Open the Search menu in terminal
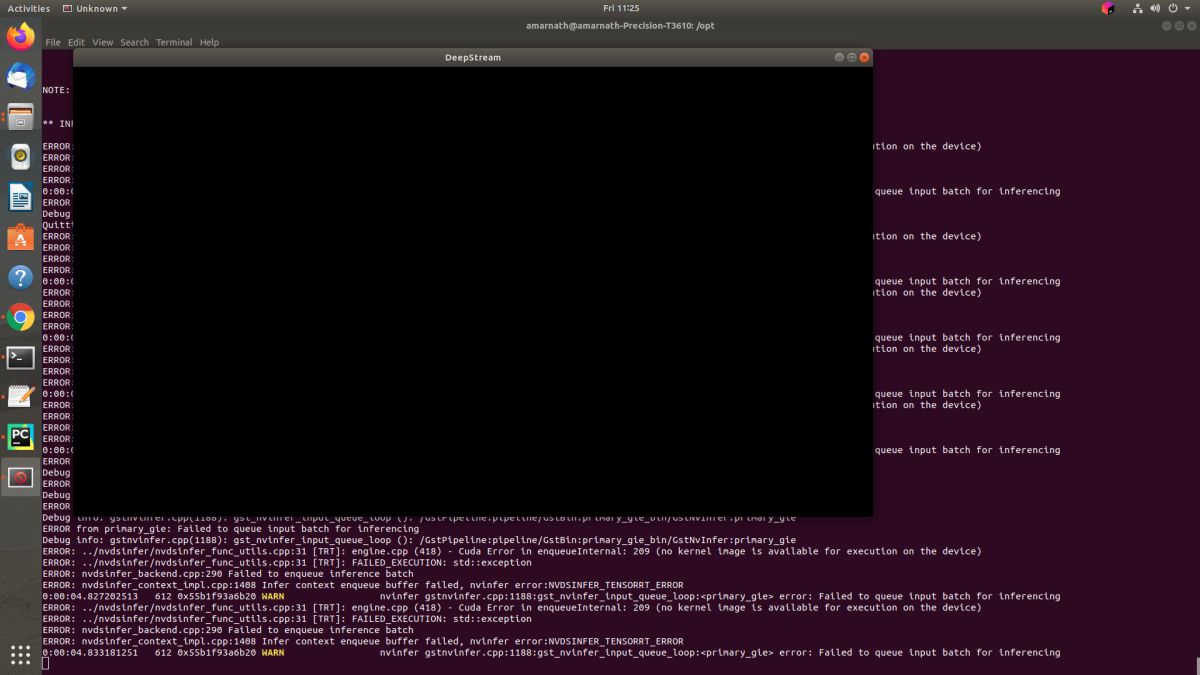1200x675 pixels. click(x=134, y=42)
